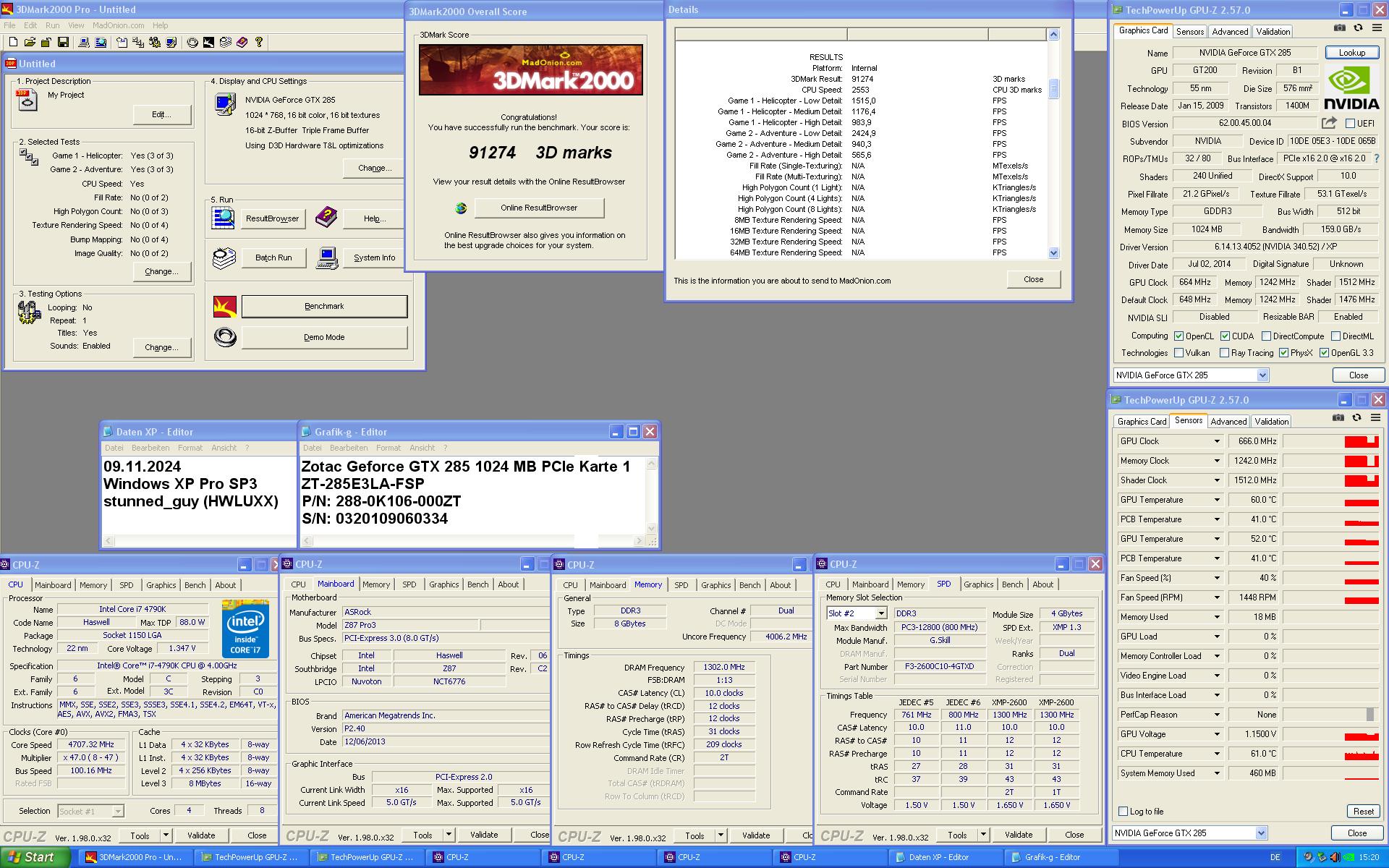Expand the CPU Temperature sensor dropdown

pyautogui.click(x=1217, y=754)
